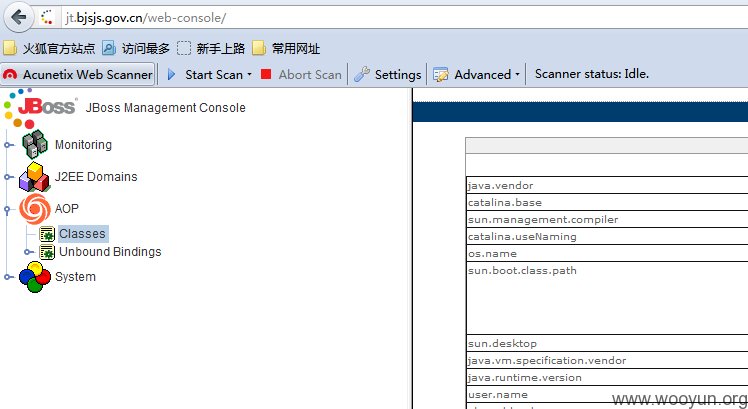The image size is (748, 409).
Task: Open the 常用网址 bookmark folder
Action: click(285, 48)
